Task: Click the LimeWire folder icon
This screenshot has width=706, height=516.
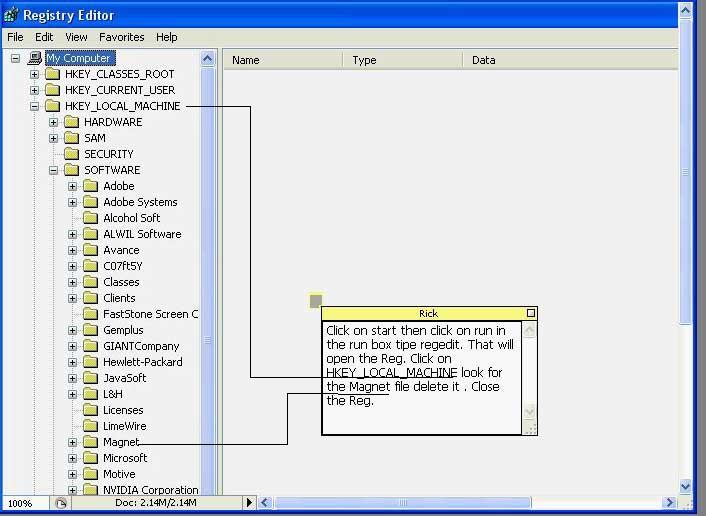Action: pyautogui.click(x=90, y=426)
